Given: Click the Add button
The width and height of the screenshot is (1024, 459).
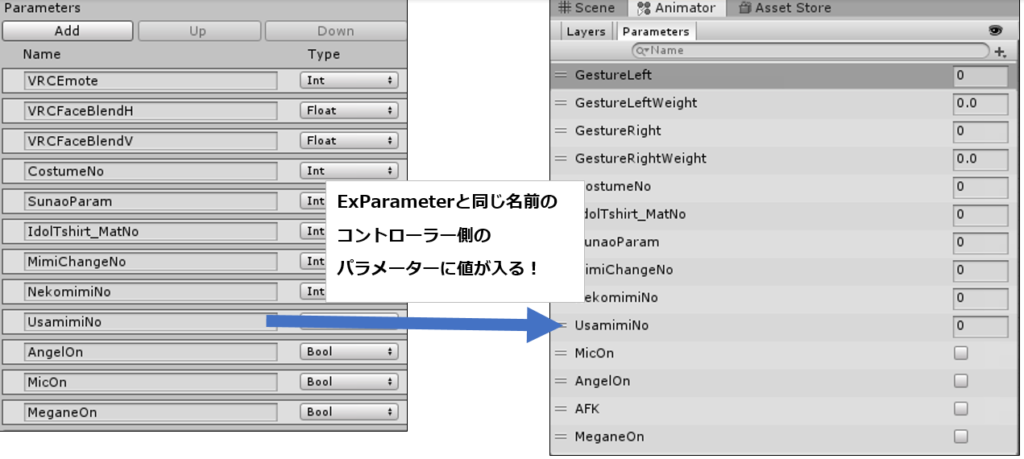Looking at the screenshot, I should pos(67,31).
